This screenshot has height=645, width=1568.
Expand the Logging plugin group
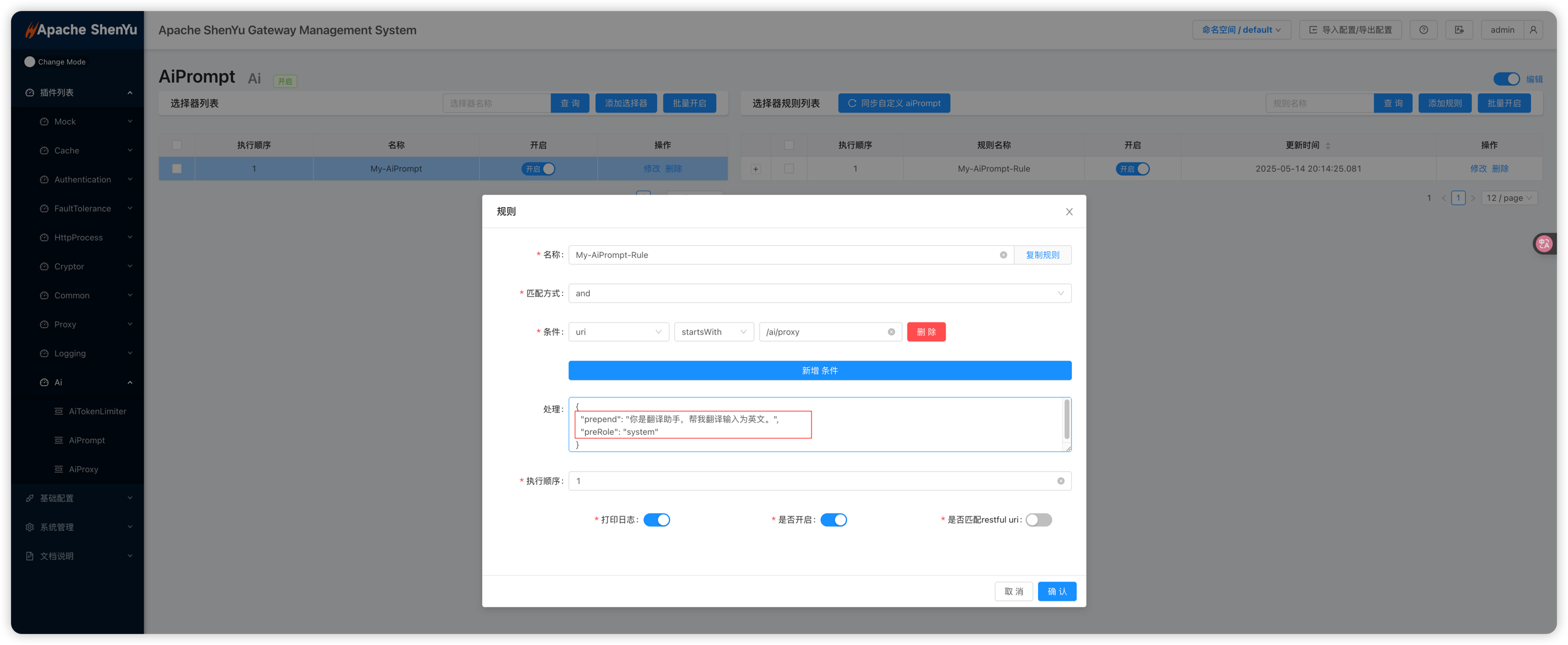pyautogui.click(x=77, y=353)
